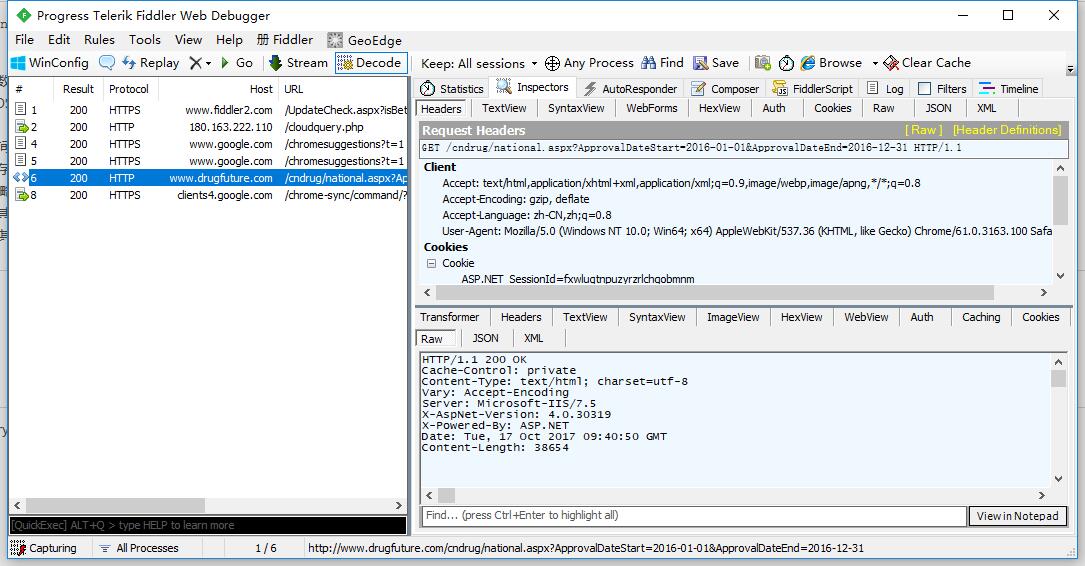The height and width of the screenshot is (566, 1085).
Task: Click the WinConfig toolbar icon
Action: (18, 63)
